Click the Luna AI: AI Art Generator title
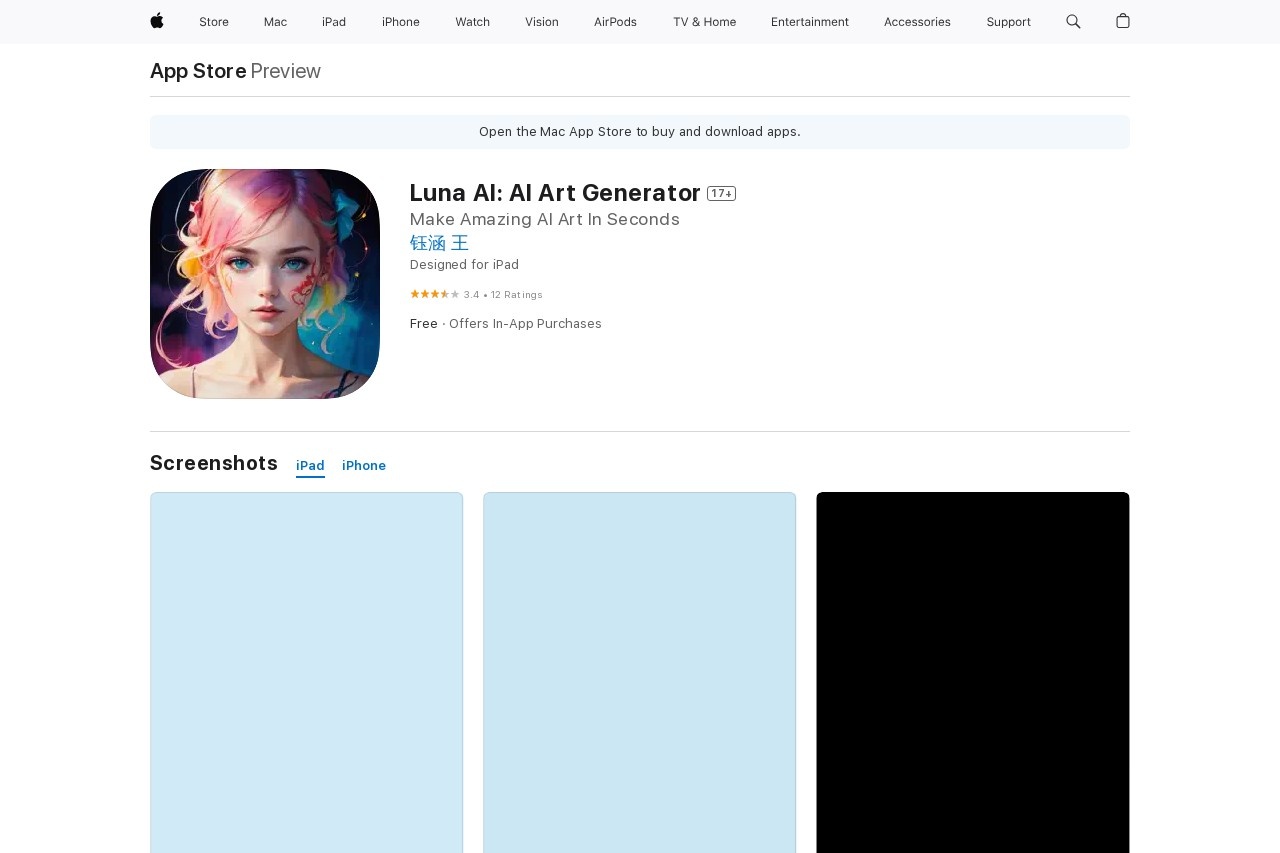The image size is (1280, 853). click(555, 192)
